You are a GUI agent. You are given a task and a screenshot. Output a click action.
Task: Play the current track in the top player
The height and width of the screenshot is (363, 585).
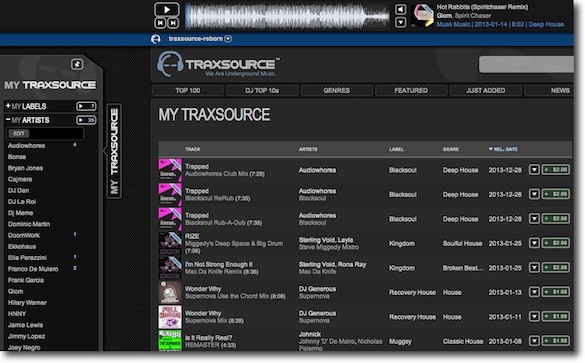coord(166,9)
